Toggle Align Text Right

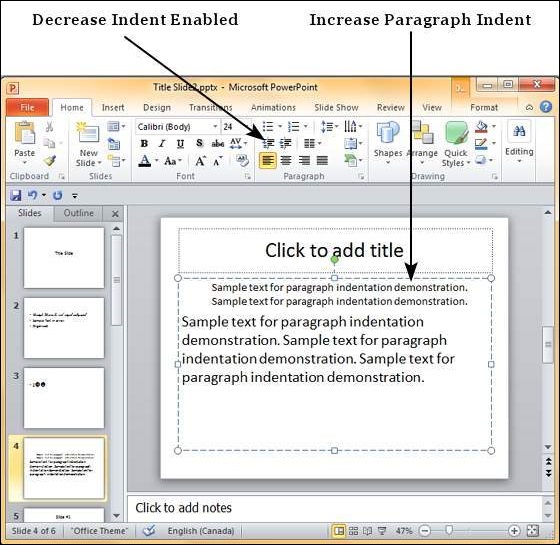pos(304,161)
